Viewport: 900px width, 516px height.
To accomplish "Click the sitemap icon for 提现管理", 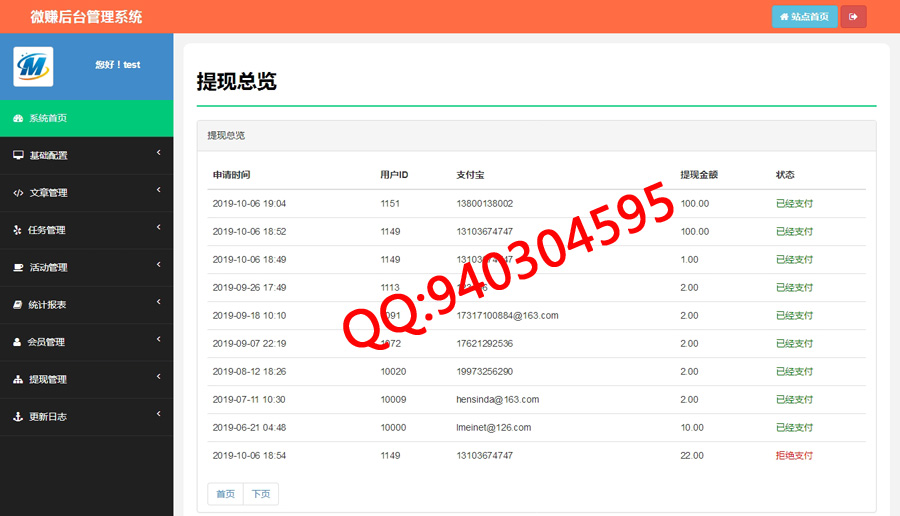I will [18, 380].
